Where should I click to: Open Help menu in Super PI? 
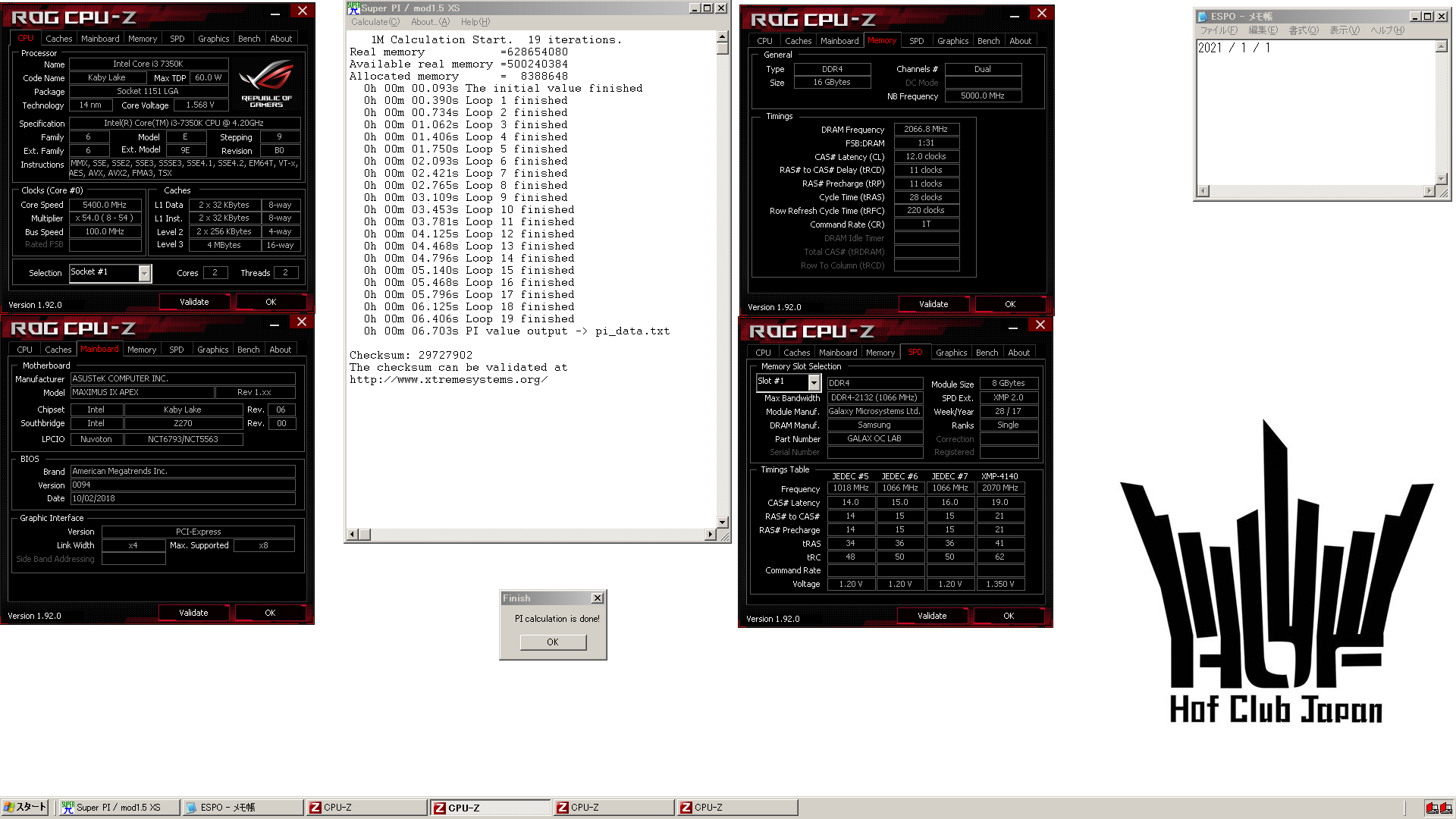click(x=475, y=22)
